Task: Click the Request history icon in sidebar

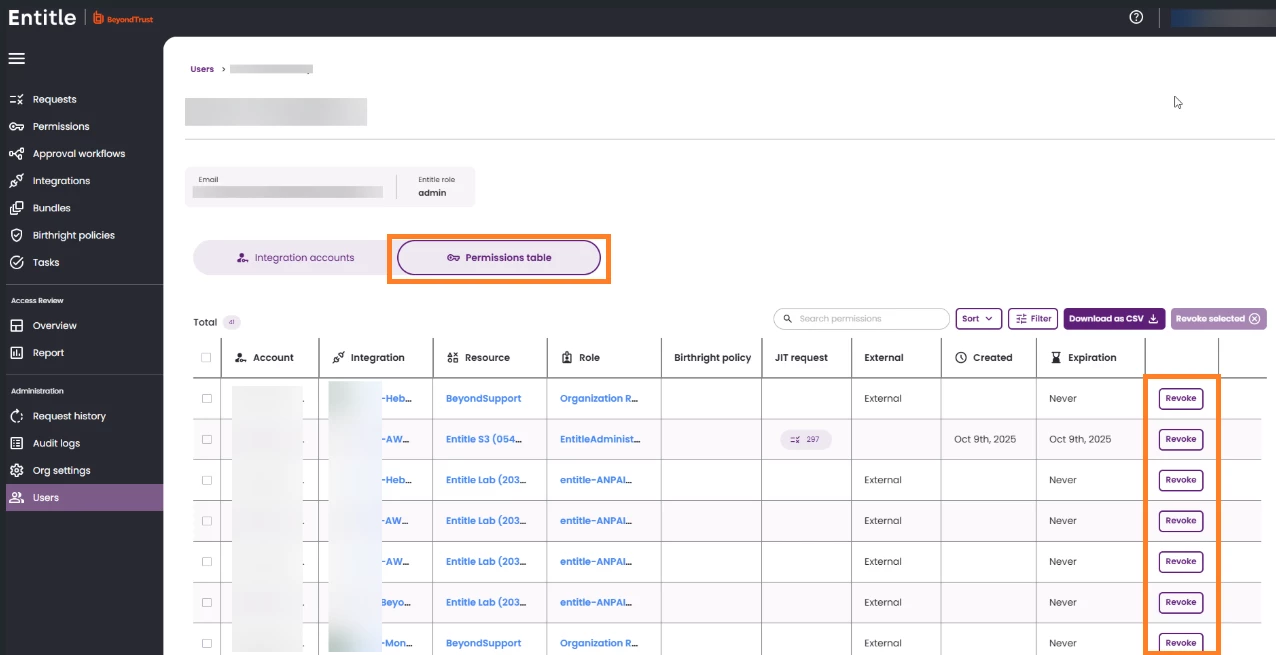Action: 16,416
